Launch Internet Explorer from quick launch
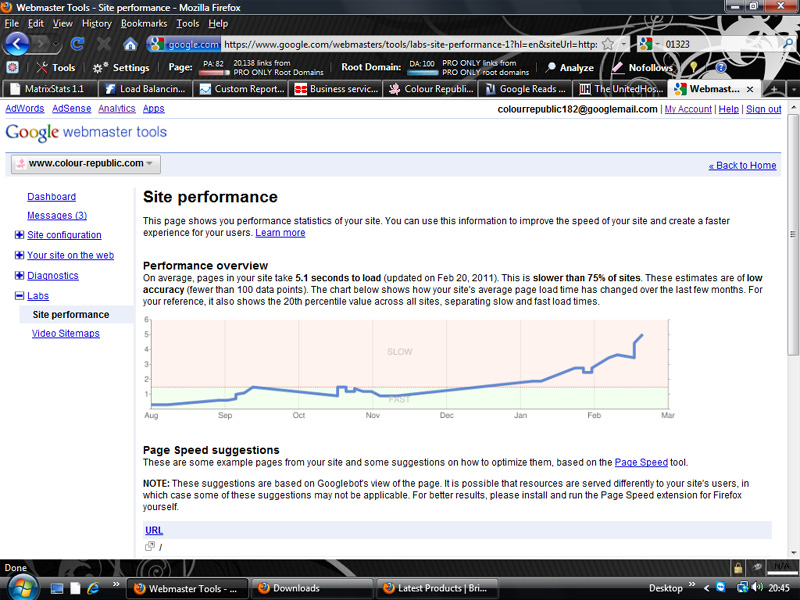Screen dimensions: 800x600 (93, 588)
